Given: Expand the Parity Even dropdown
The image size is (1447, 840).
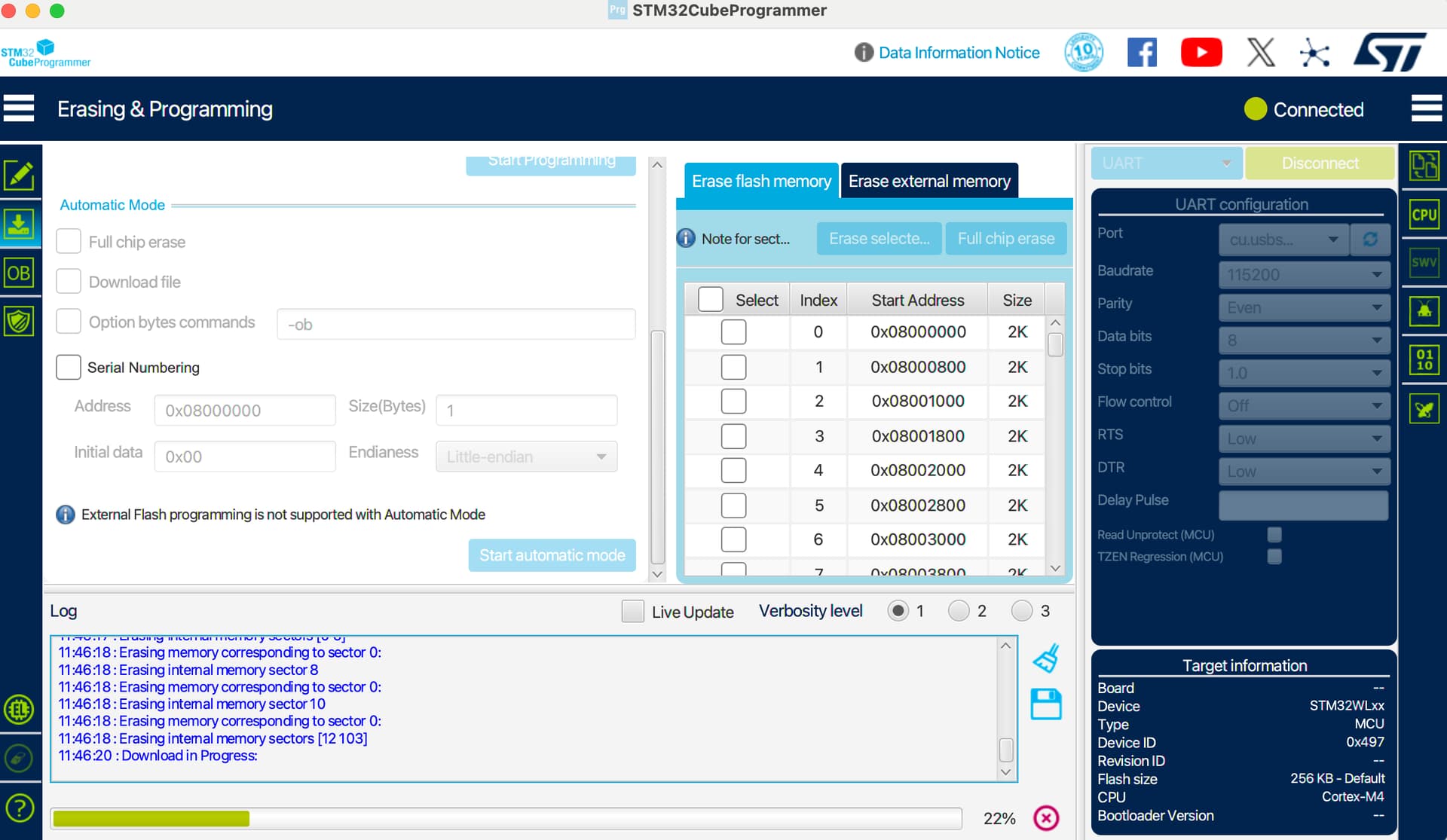Looking at the screenshot, I should point(1304,307).
